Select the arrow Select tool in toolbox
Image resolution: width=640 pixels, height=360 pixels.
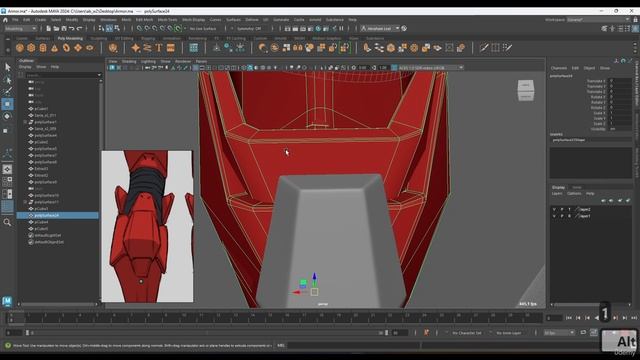tap(7, 67)
